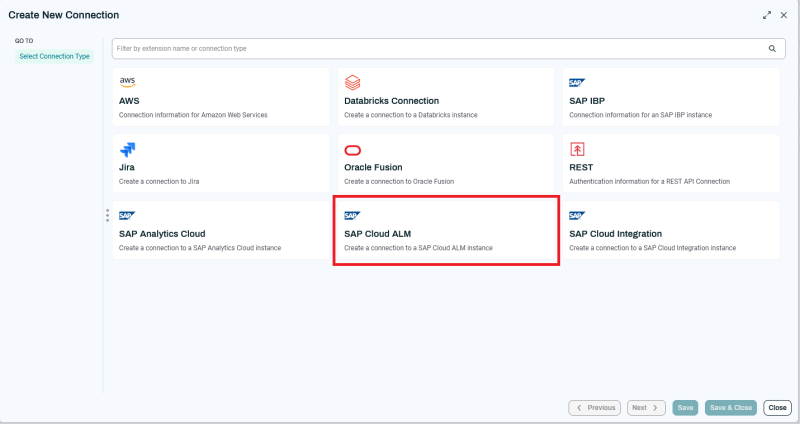Click the SAP Analytics Cloud logo

click(127, 215)
